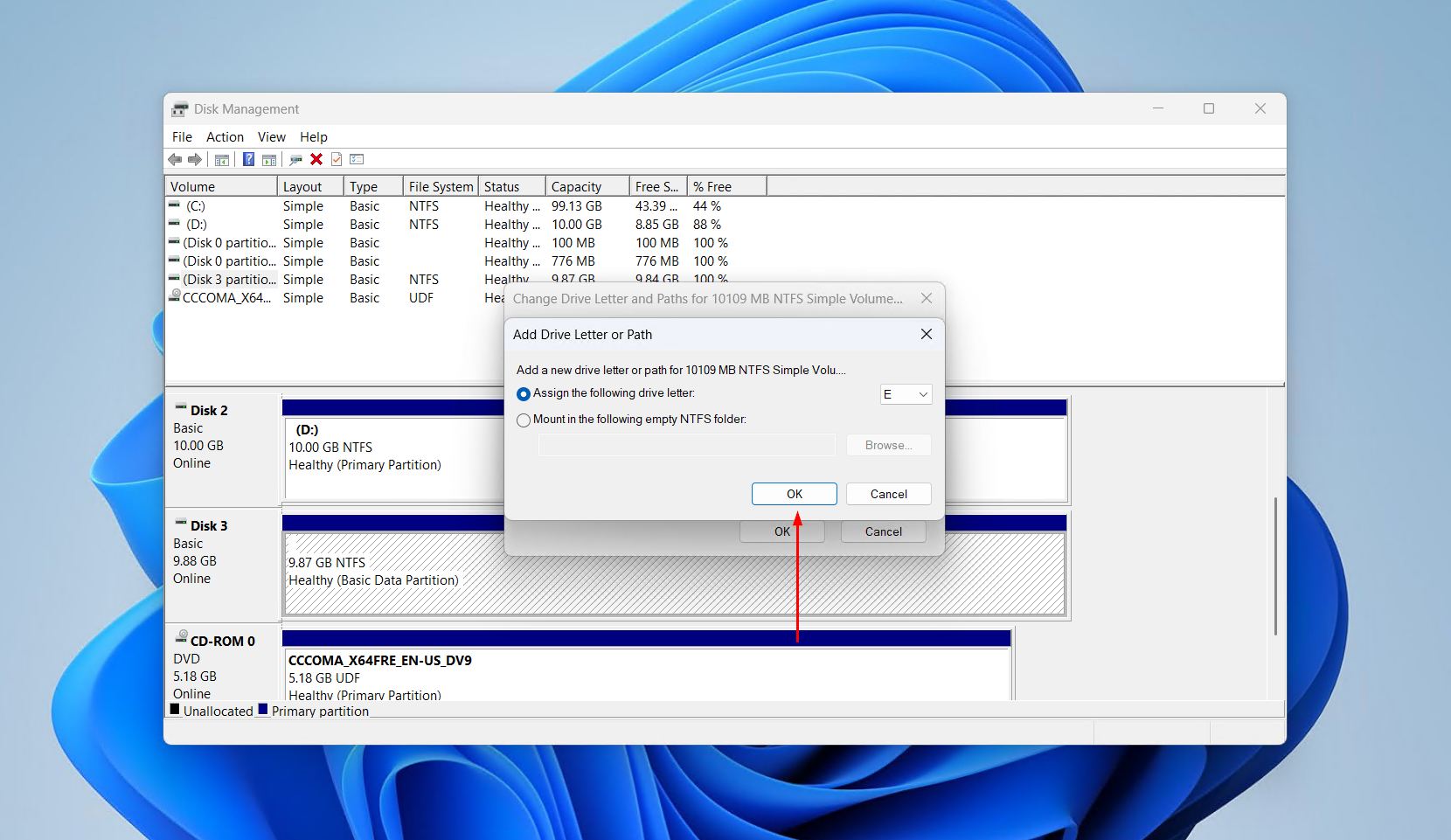Click the Properties checkmark page icon

click(x=337, y=159)
